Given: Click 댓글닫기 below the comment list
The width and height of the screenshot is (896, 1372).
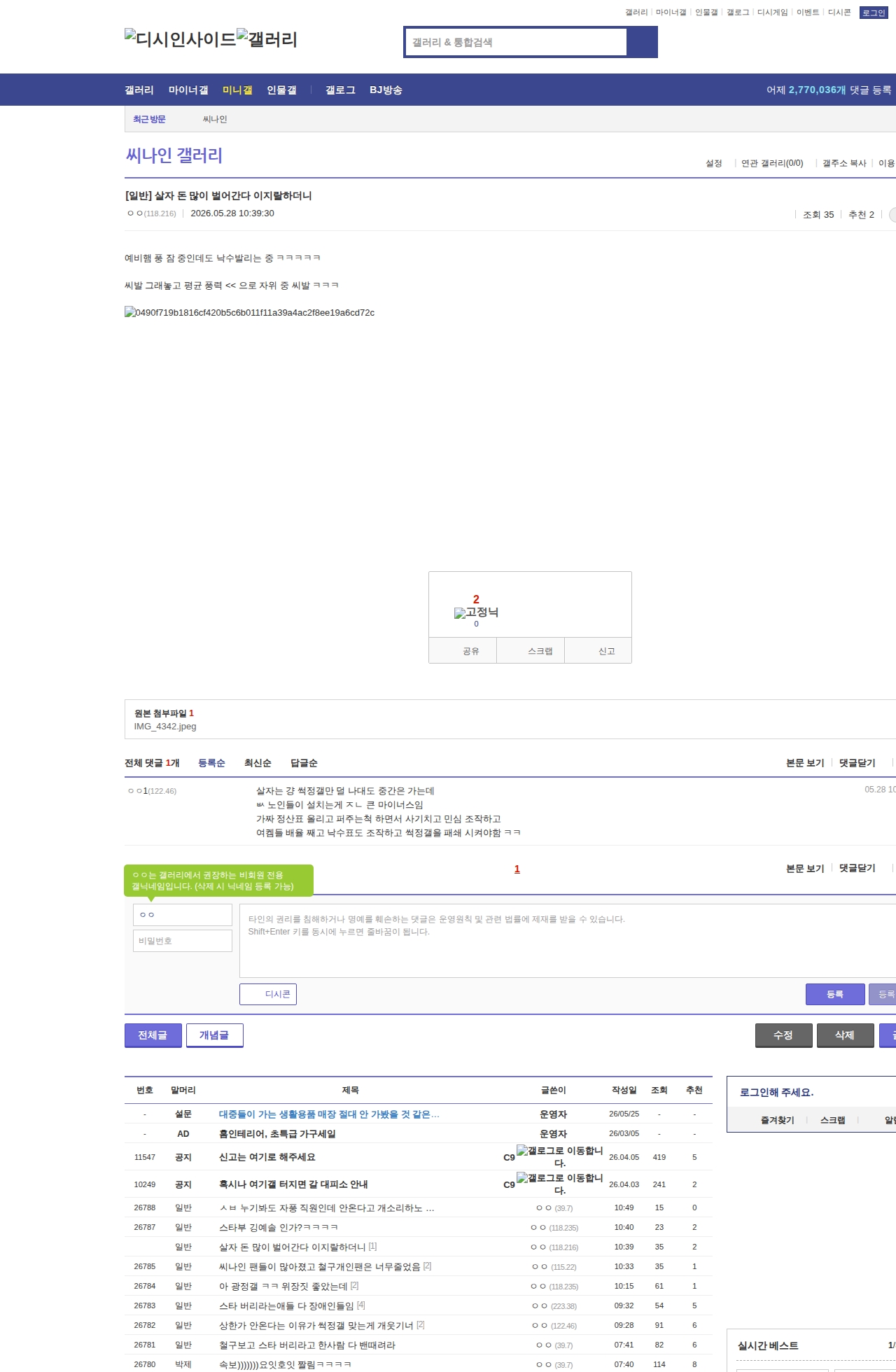Looking at the screenshot, I should click(857, 868).
